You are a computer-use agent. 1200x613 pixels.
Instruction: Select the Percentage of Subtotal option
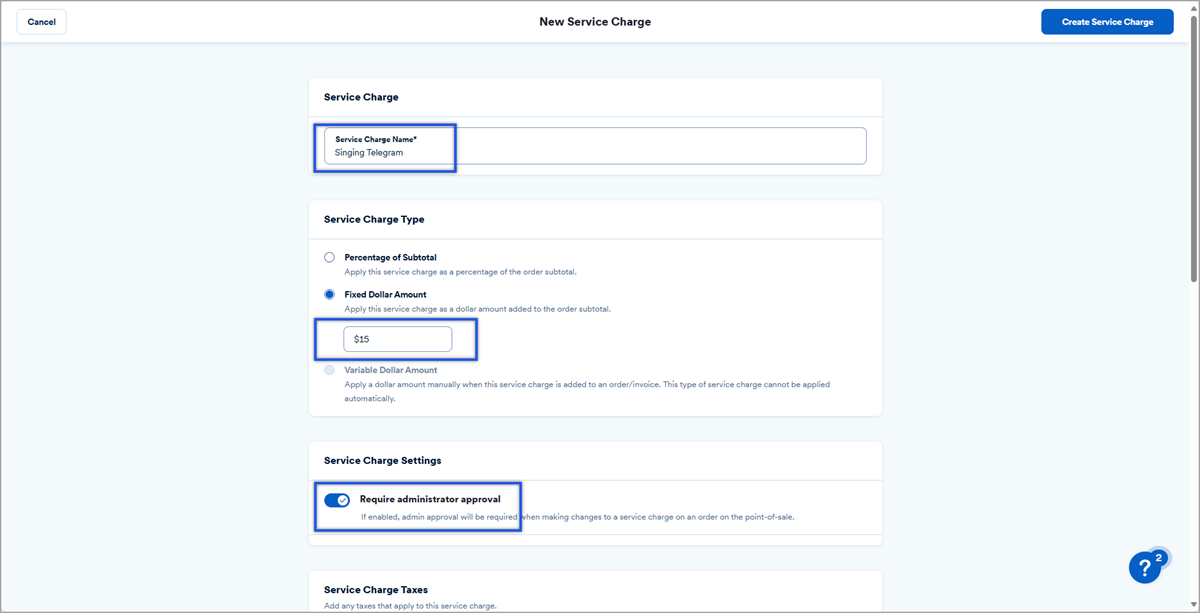point(329,257)
